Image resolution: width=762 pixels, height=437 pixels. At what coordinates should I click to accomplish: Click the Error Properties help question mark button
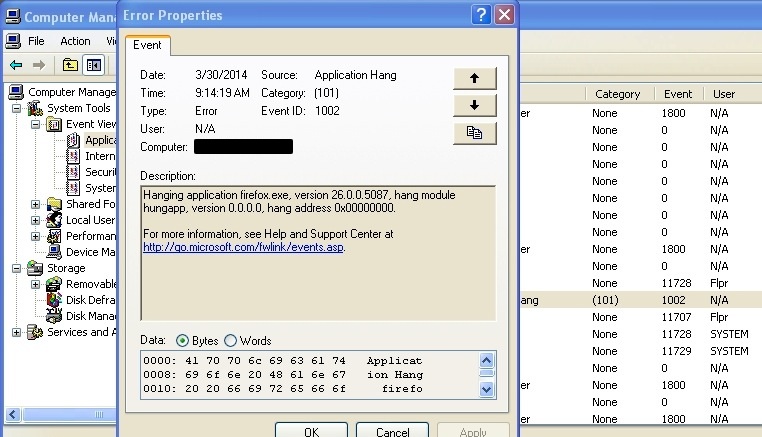(x=480, y=15)
